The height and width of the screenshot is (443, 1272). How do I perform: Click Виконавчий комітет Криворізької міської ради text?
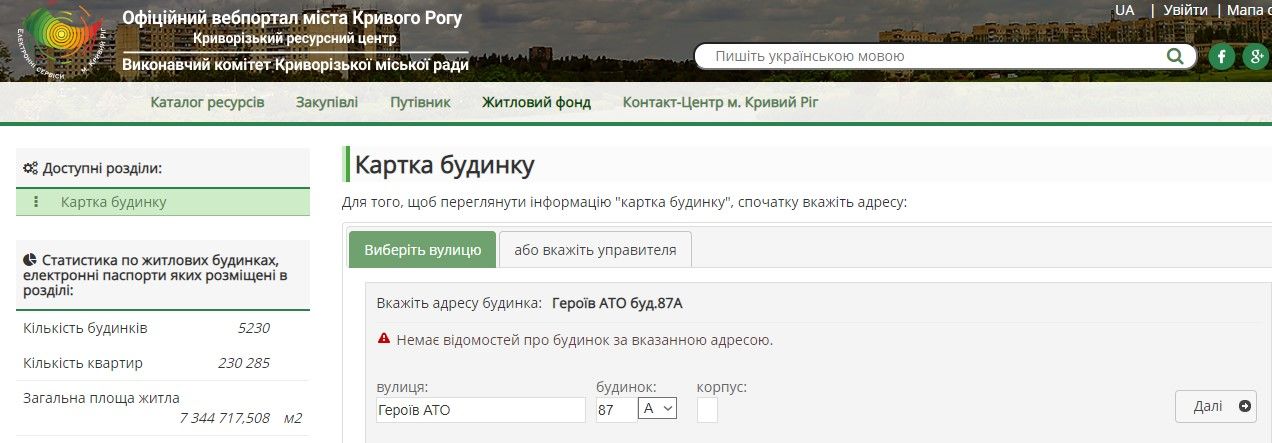pos(295,64)
